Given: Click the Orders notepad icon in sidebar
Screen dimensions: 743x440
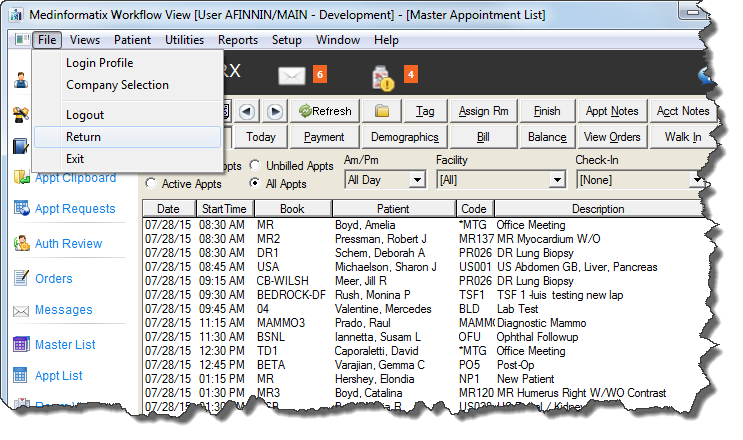Looking at the screenshot, I should [21, 279].
